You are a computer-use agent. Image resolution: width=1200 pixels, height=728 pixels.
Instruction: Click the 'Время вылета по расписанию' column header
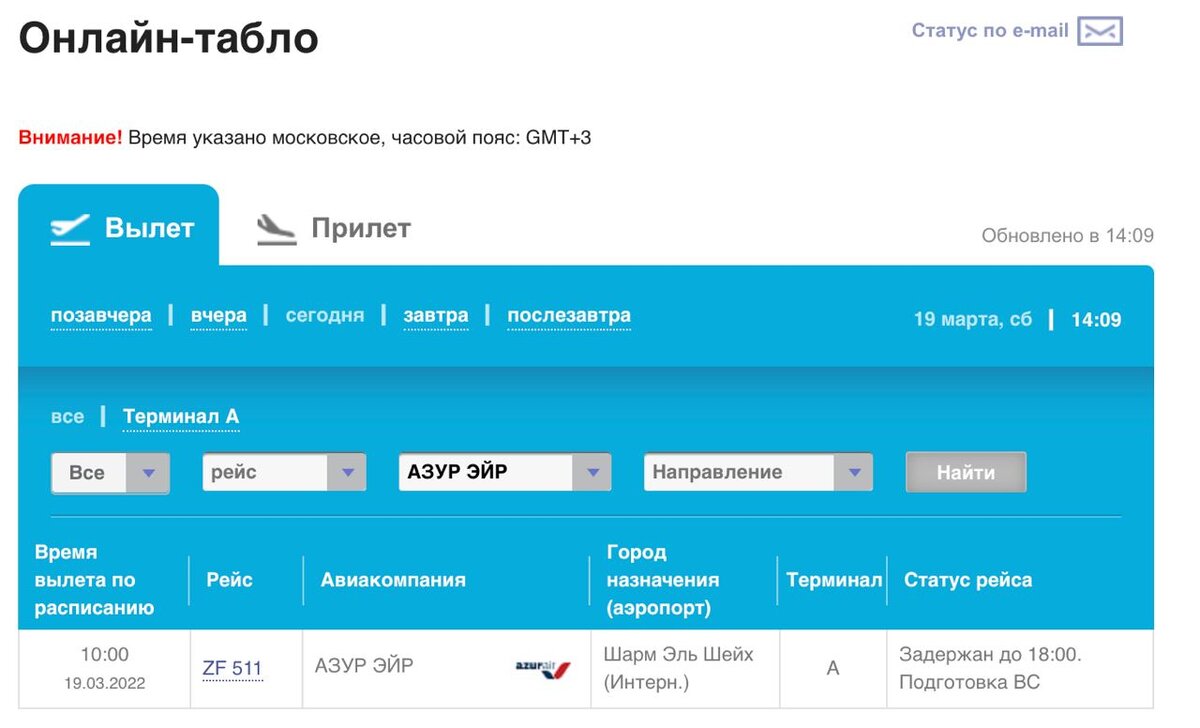pyautogui.click(x=94, y=580)
